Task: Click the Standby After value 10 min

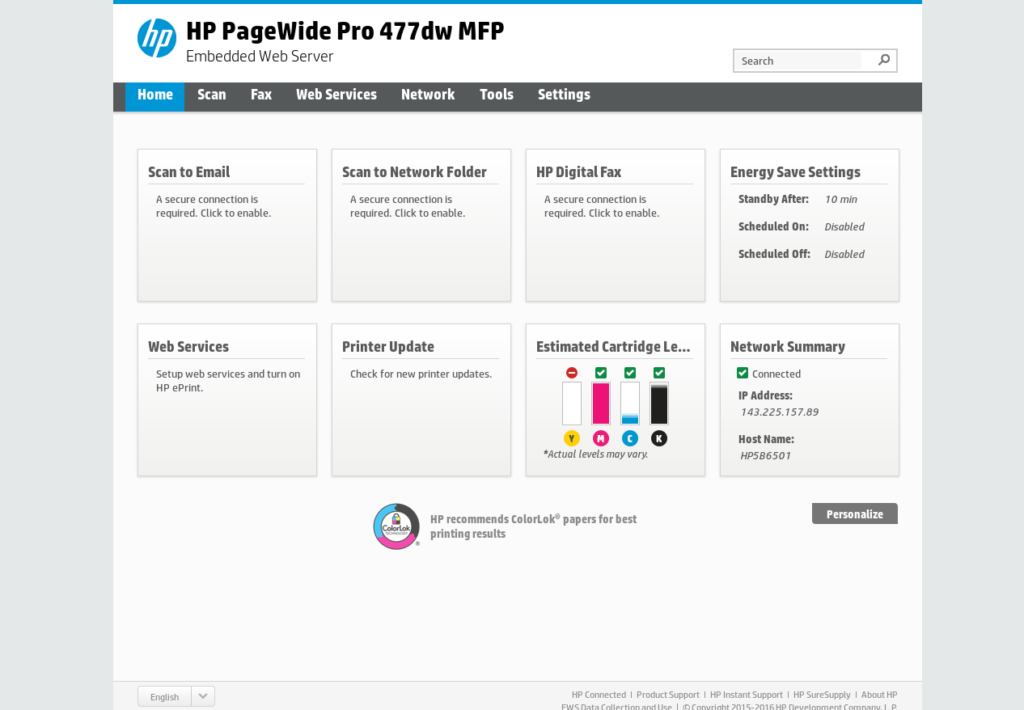Action: [841, 199]
